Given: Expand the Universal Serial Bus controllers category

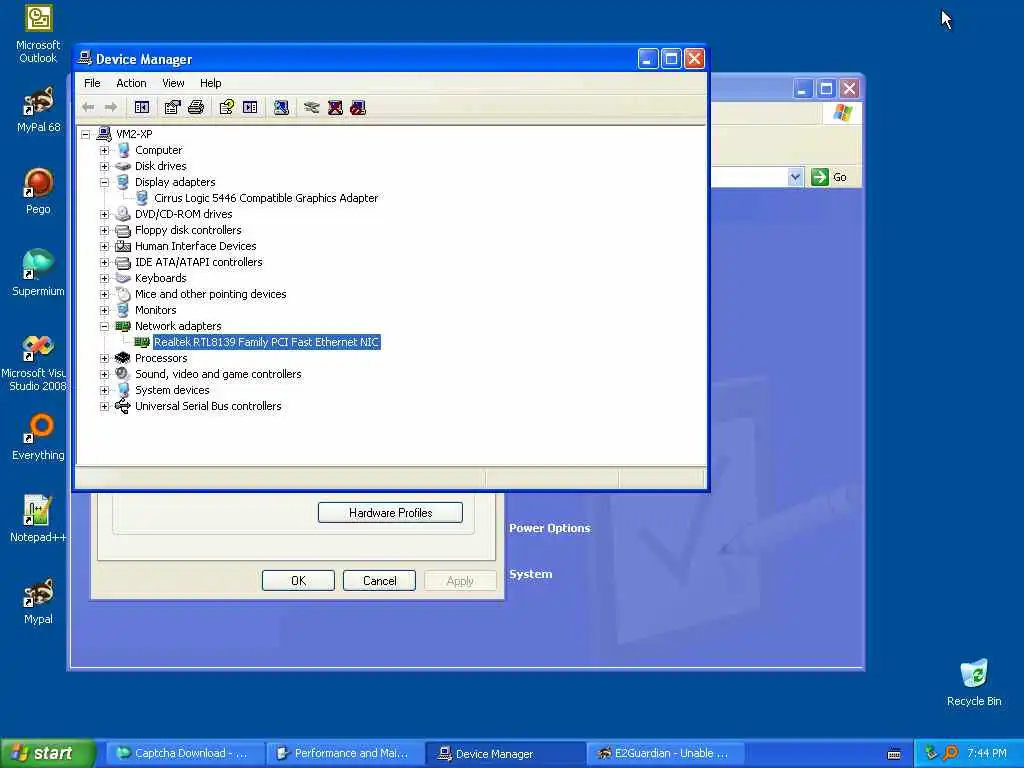Looking at the screenshot, I should 104,406.
